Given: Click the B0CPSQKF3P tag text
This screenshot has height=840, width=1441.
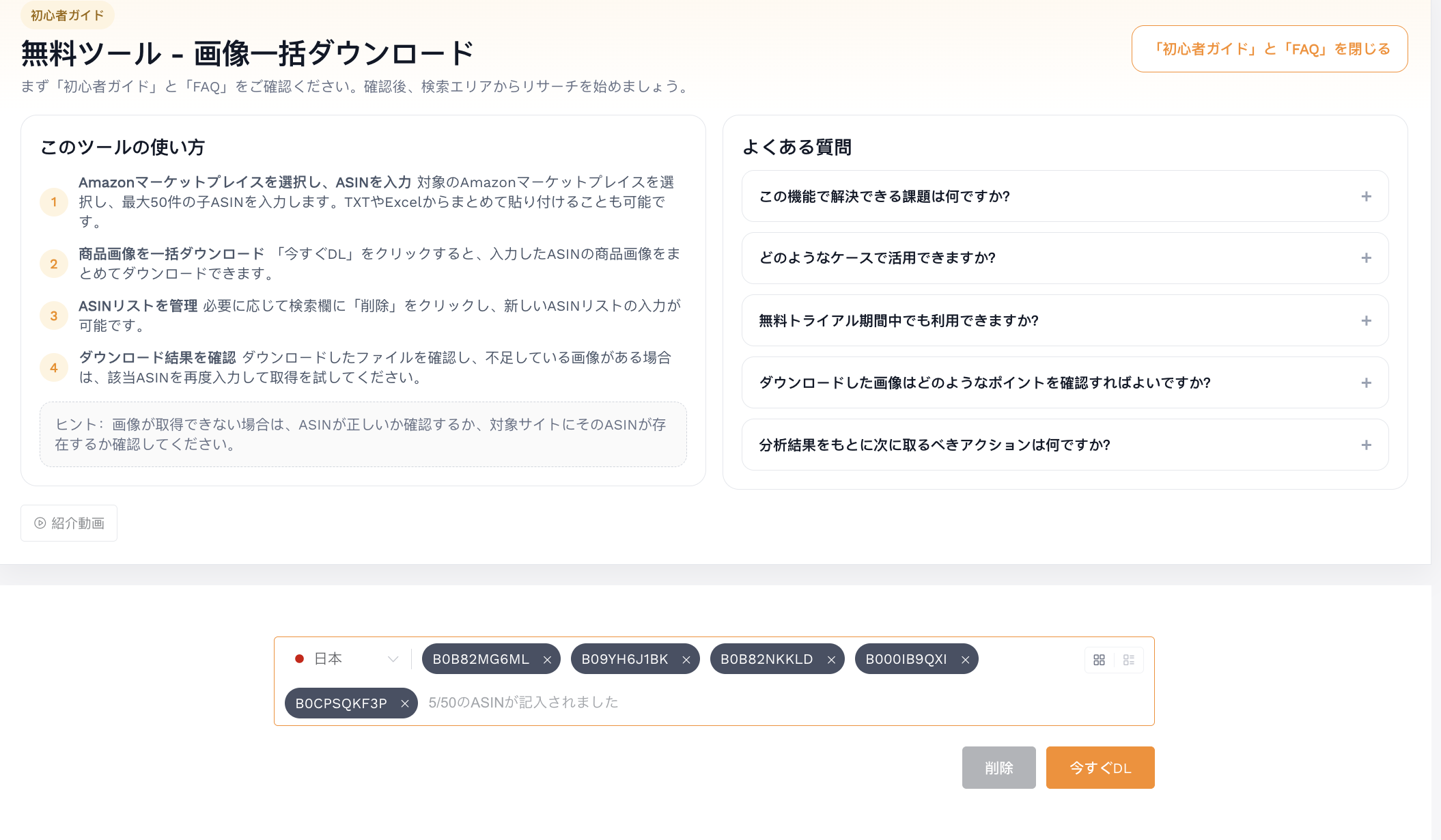Looking at the screenshot, I should (341, 703).
